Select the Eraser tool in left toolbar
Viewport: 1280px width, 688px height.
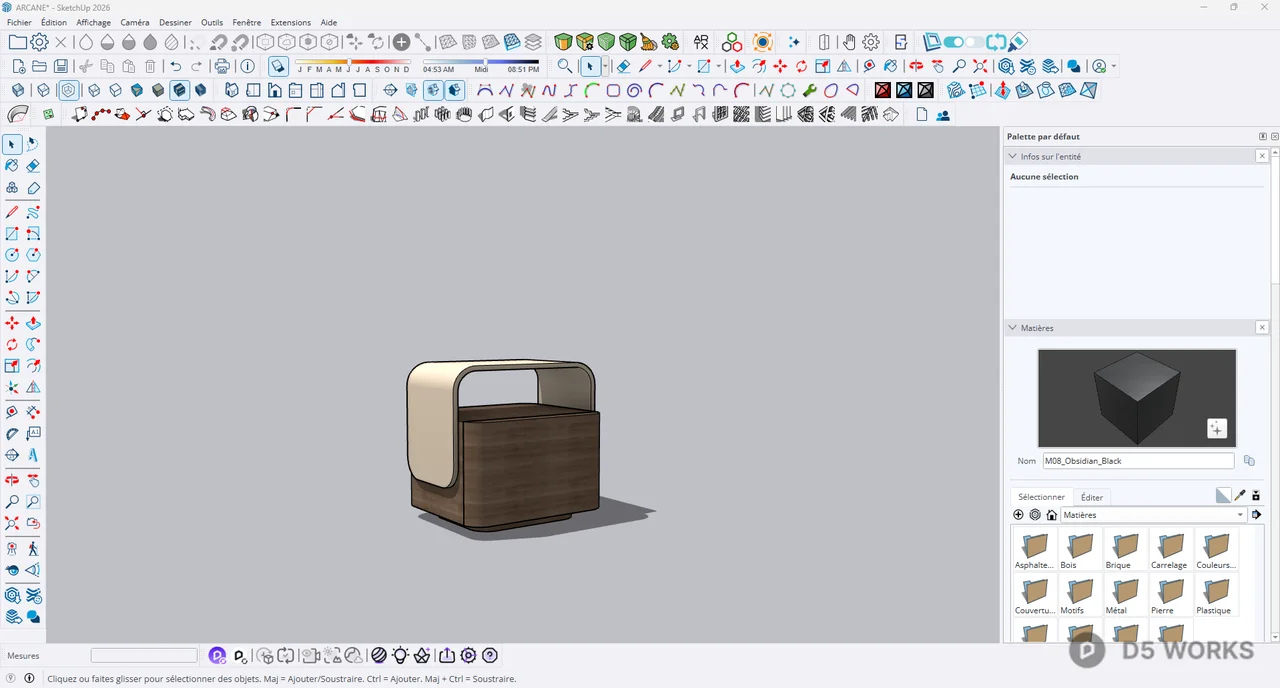(x=33, y=166)
